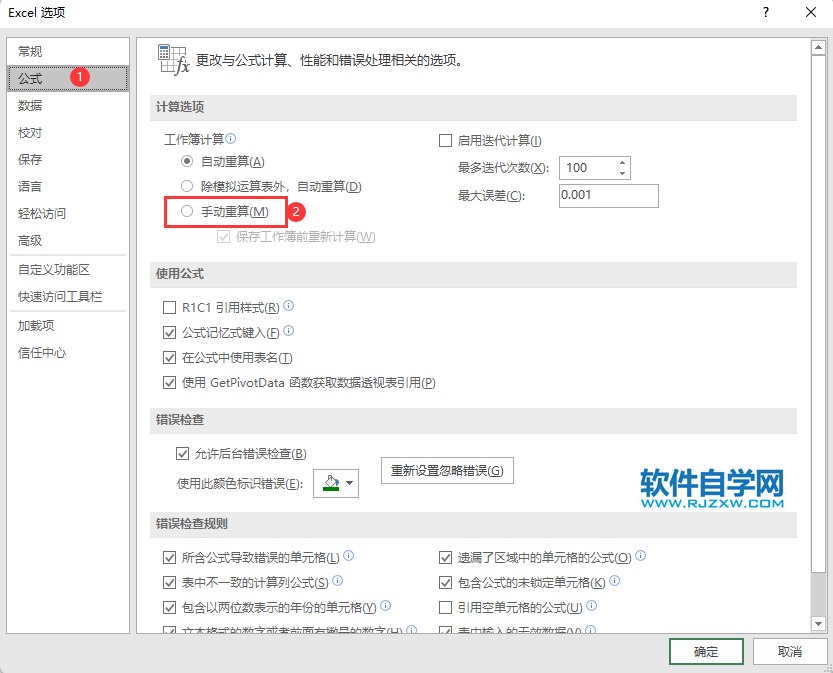This screenshot has height=673, width=833.
Task: Click the help question mark in title bar
Action: [x=766, y=12]
